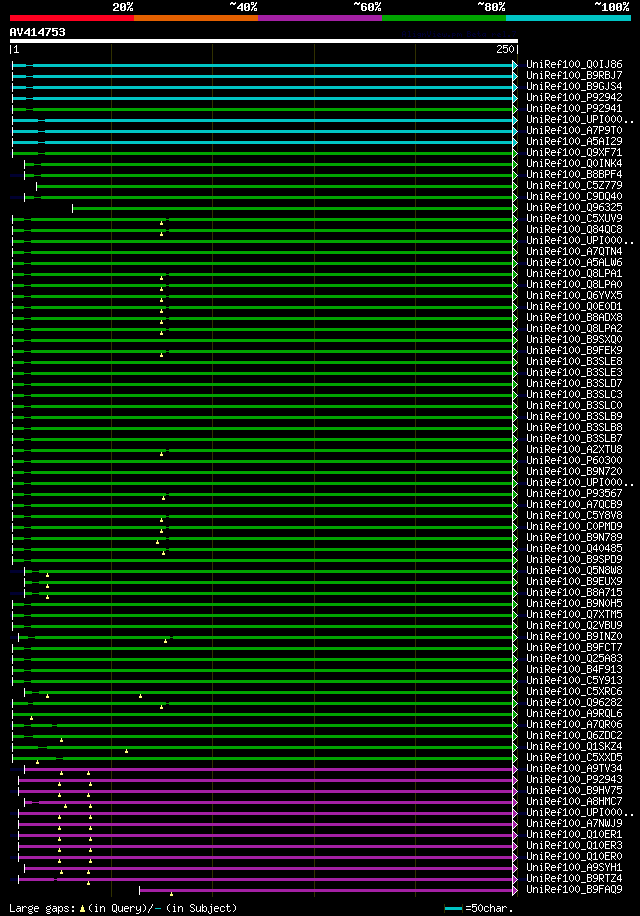Screen dimensions: 640x916
Task: Click the red 20% identity legend segment
Action: tap(72, 18)
